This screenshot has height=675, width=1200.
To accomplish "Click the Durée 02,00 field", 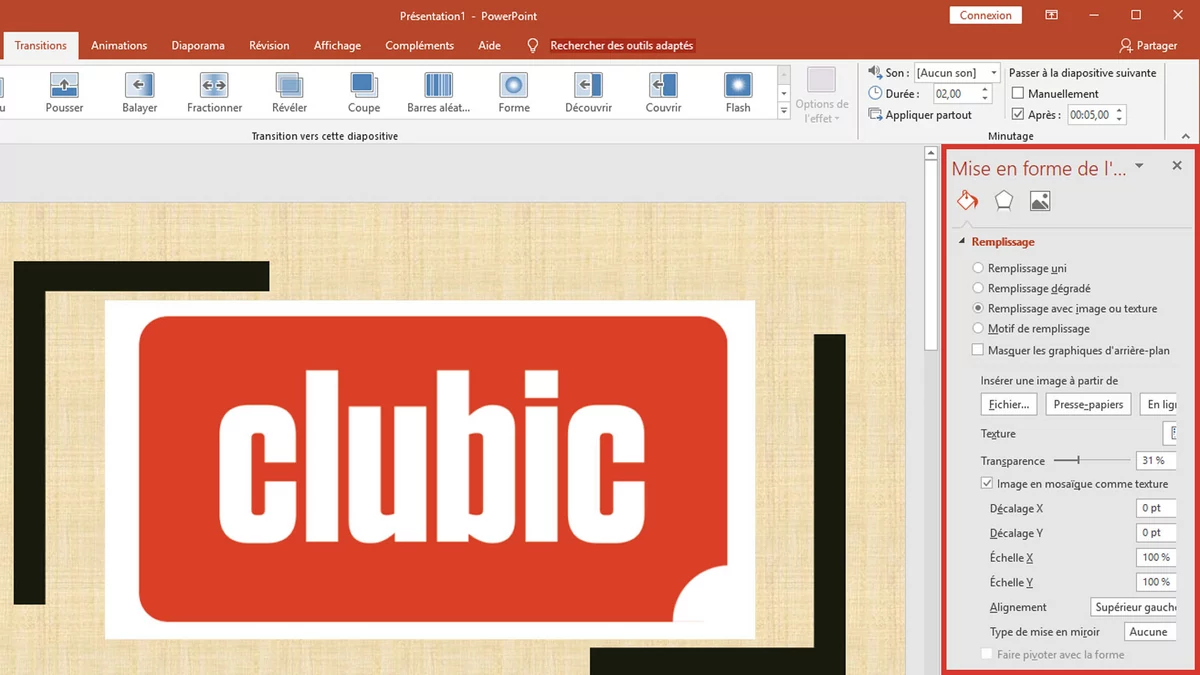I will (955, 93).
